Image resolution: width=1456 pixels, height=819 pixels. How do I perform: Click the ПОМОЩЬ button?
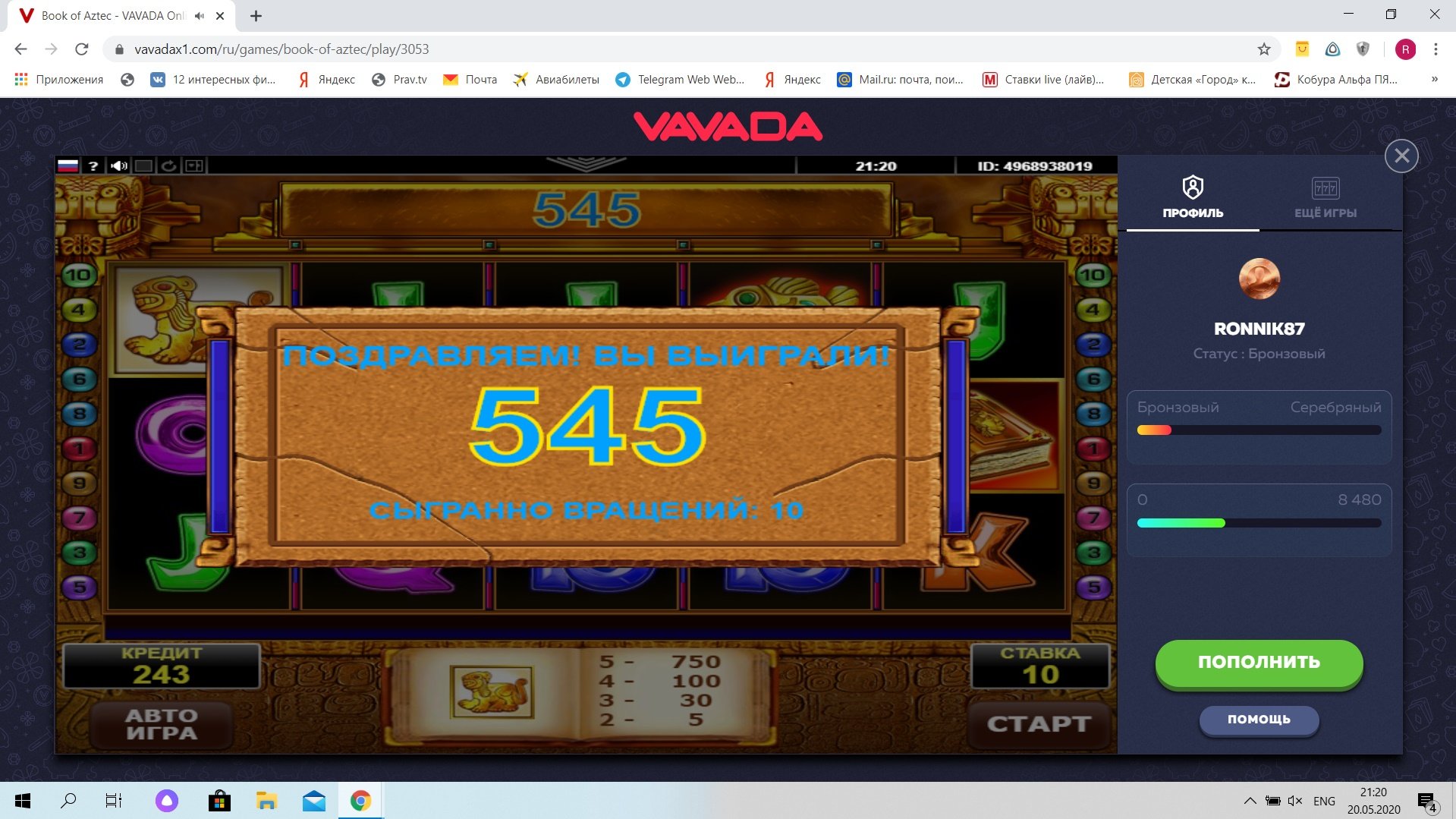coord(1259,720)
